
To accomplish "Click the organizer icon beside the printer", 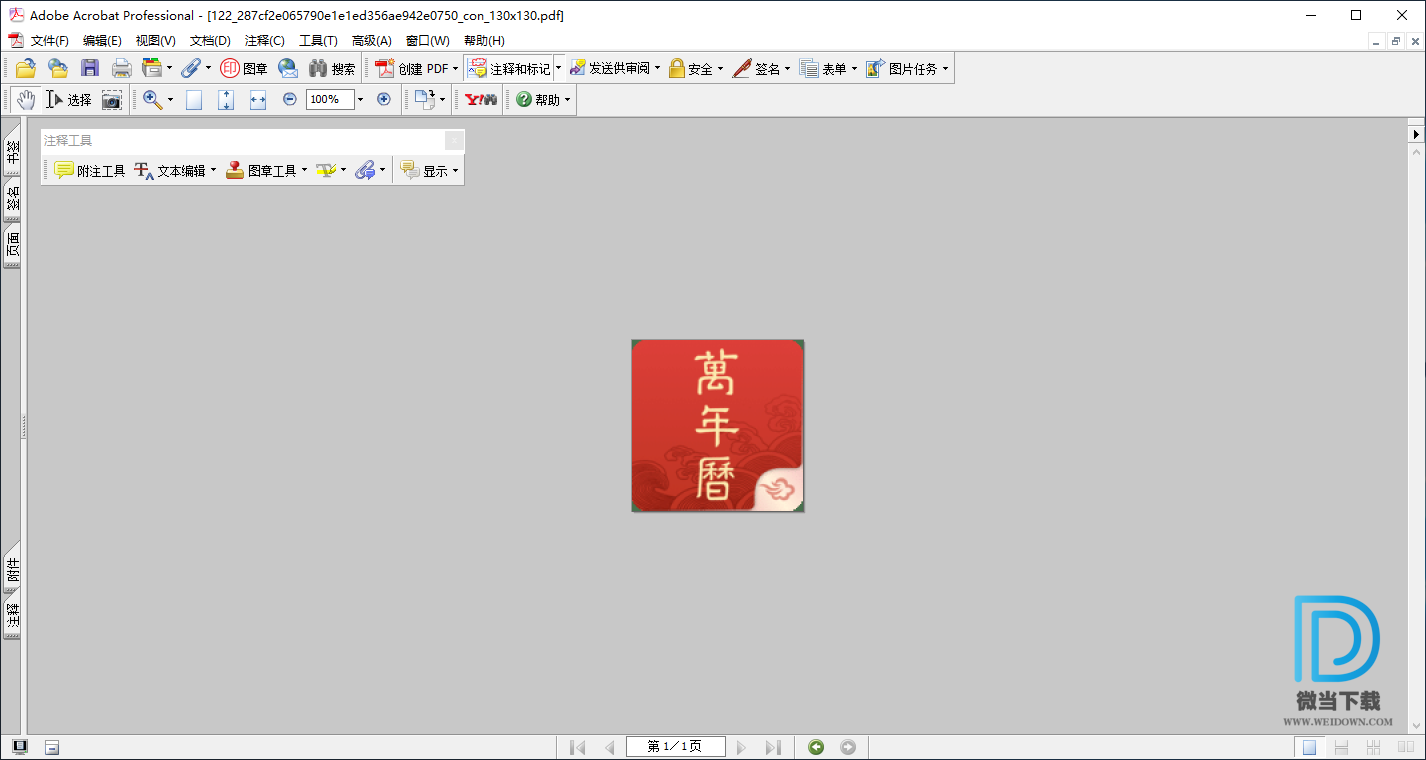I will [152, 68].
